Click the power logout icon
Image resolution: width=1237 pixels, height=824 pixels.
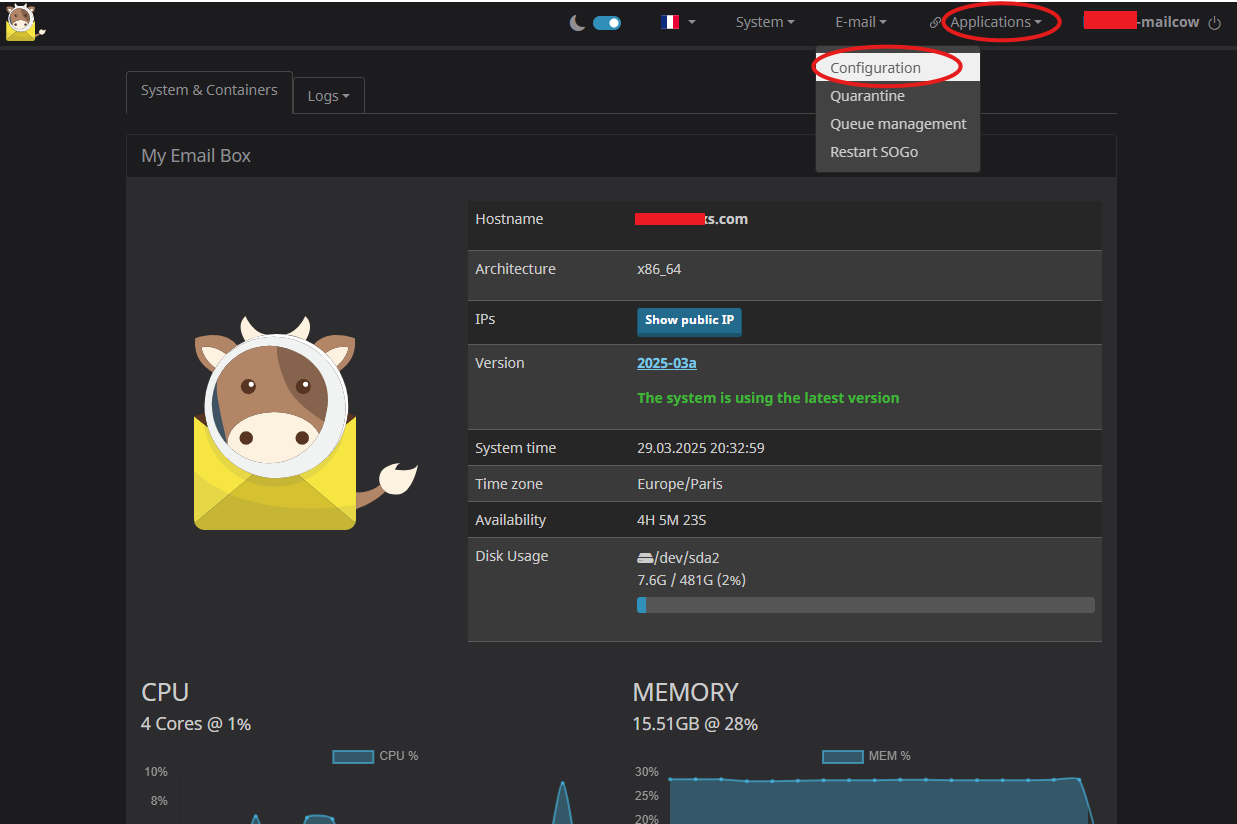(1215, 23)
